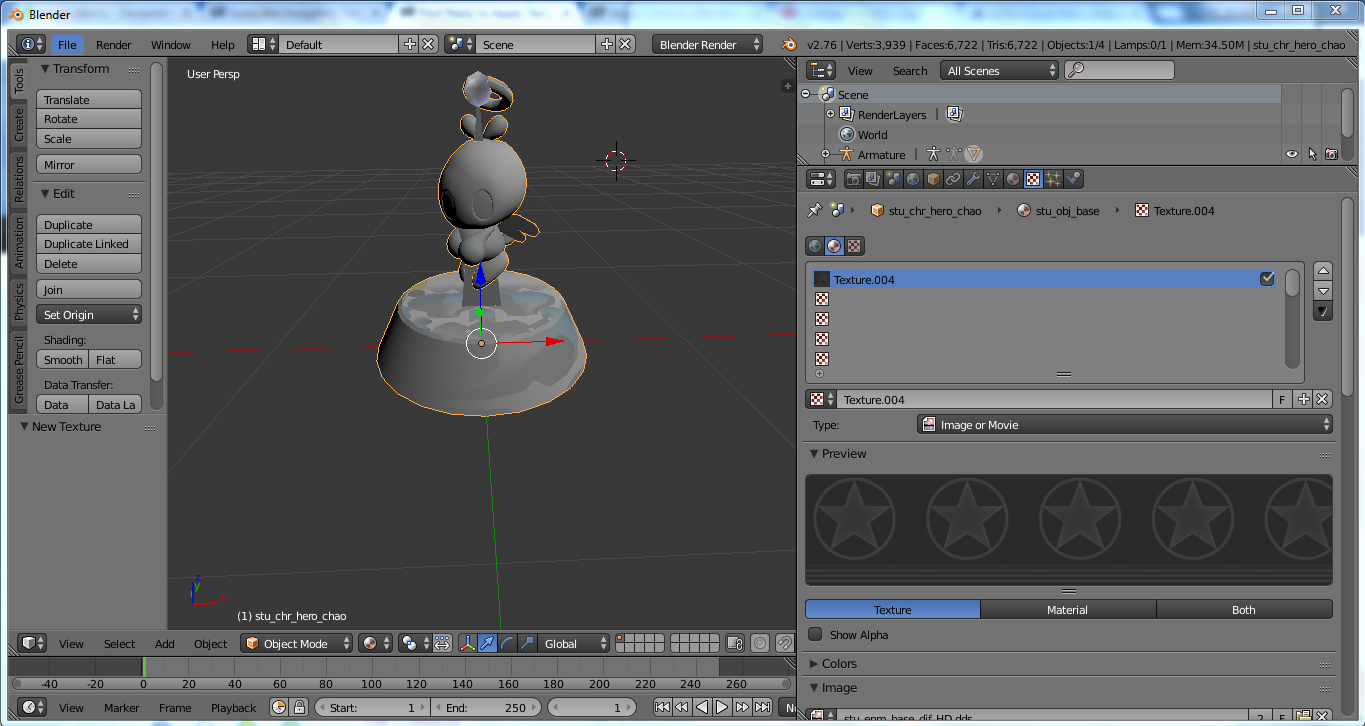The image size is (1365, 726).
Task: Show other data textures checkerboard button
Action: pos(854,246)
